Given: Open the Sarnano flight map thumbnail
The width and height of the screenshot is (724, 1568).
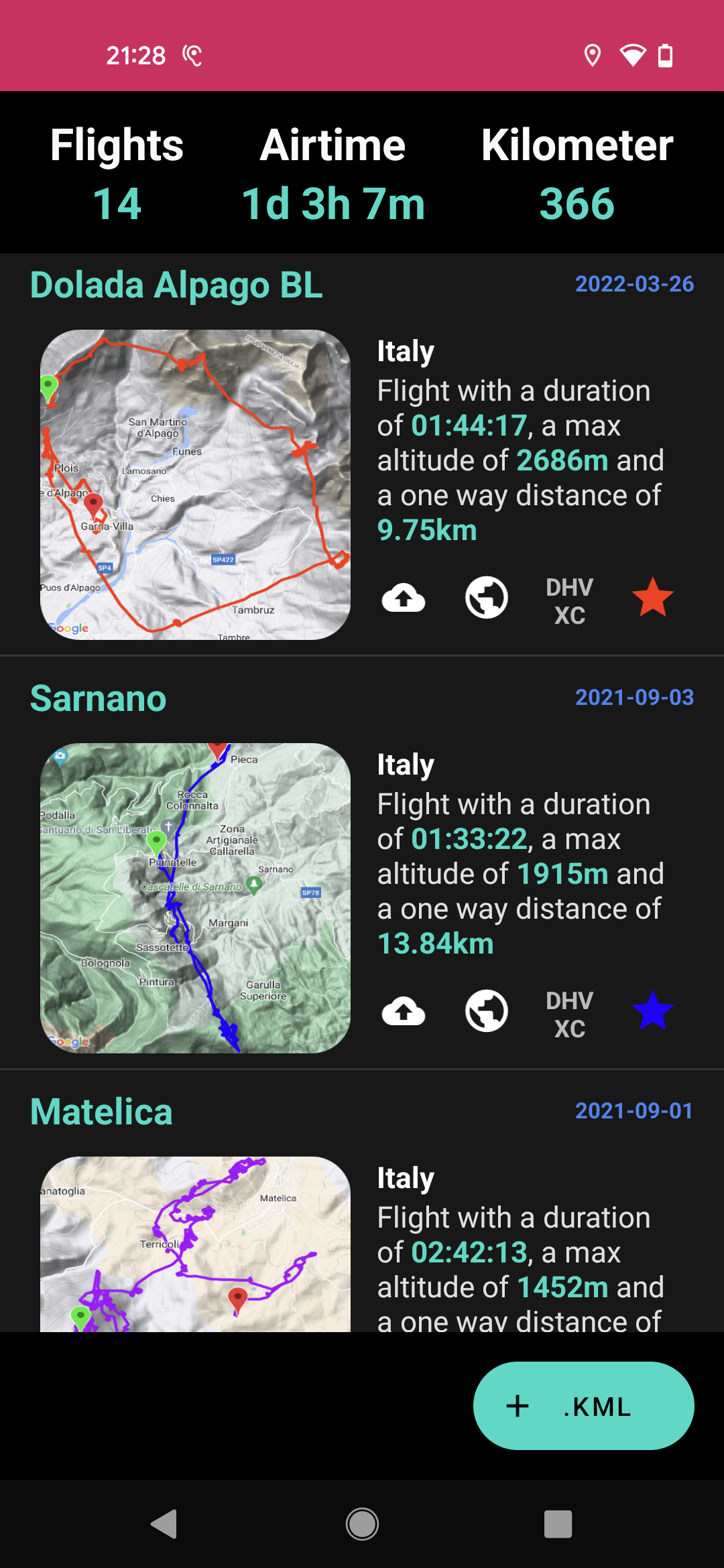Looking at the screenshot, I should 195,898.
